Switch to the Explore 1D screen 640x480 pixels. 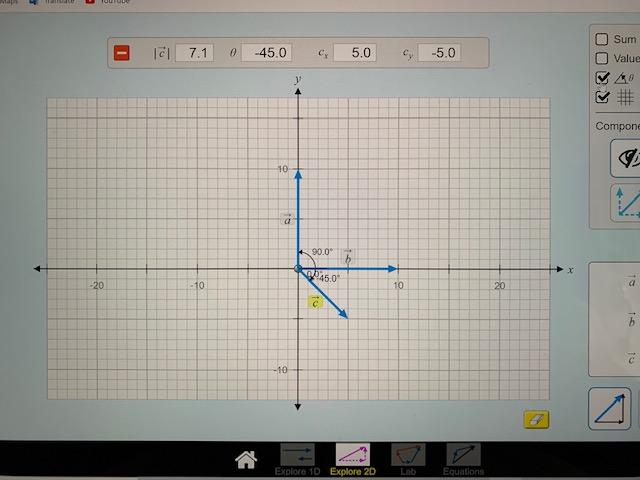coord(297,460)
